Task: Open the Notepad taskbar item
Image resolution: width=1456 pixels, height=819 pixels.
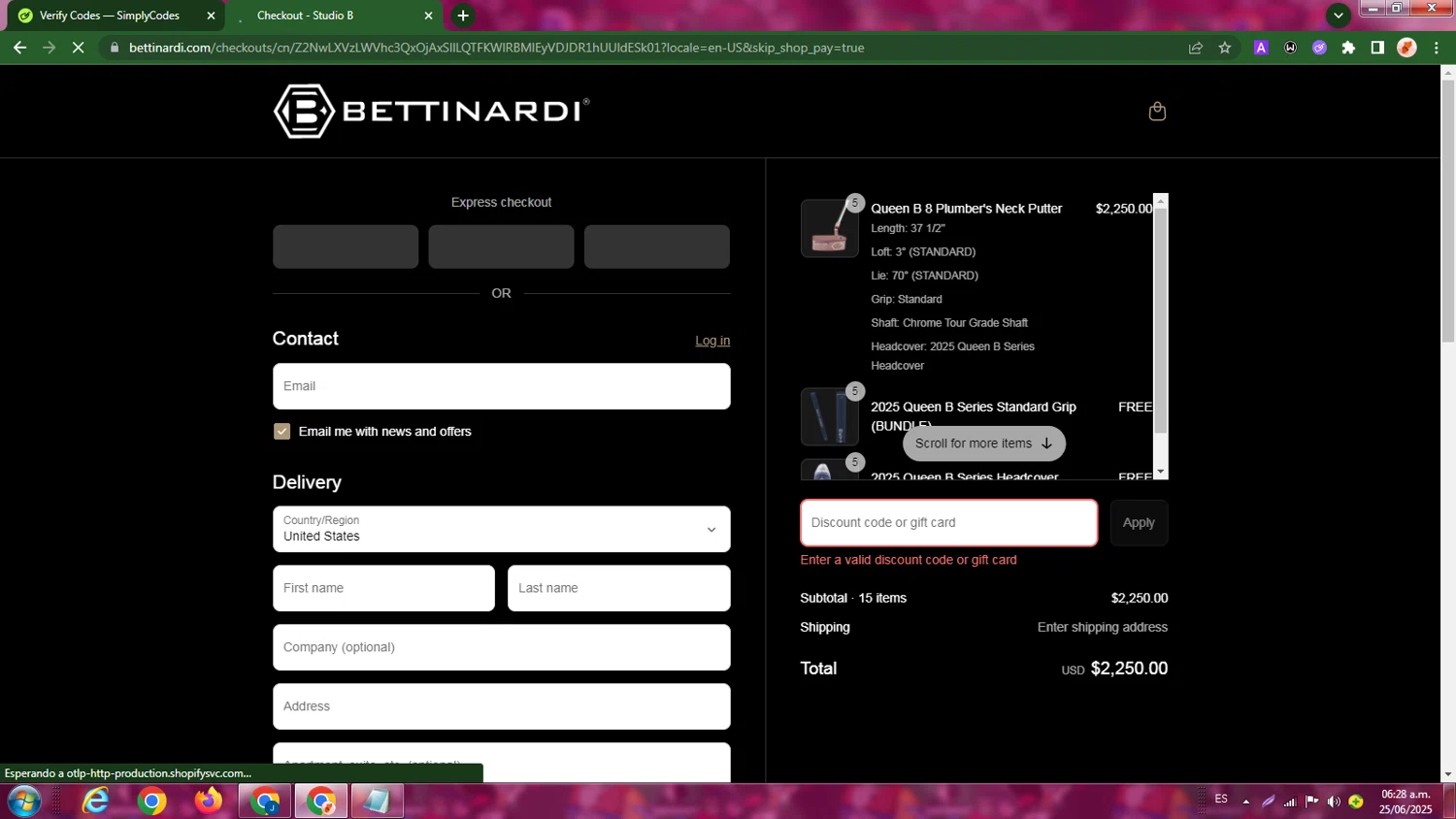Action: pyautogui.click(x=378, y=802)
